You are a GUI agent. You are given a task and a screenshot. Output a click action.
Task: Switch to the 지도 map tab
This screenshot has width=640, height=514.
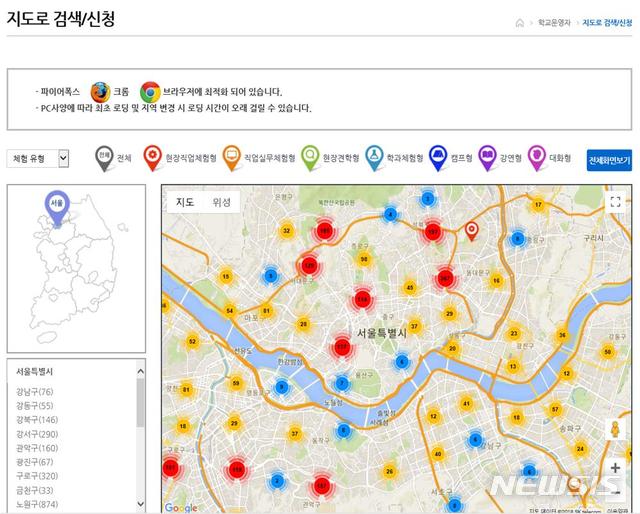coord(185,202)
